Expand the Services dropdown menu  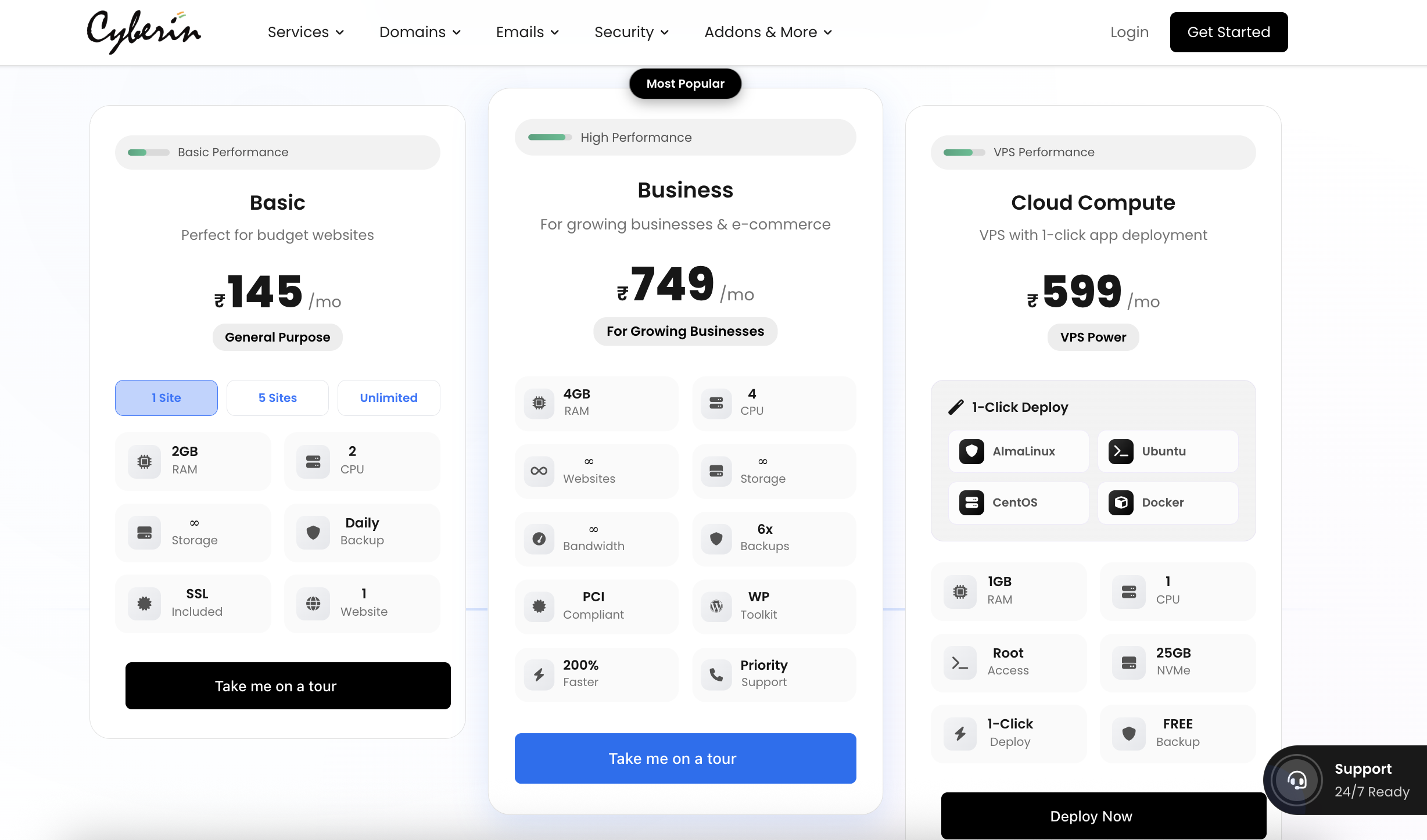(x=306, y=32)
